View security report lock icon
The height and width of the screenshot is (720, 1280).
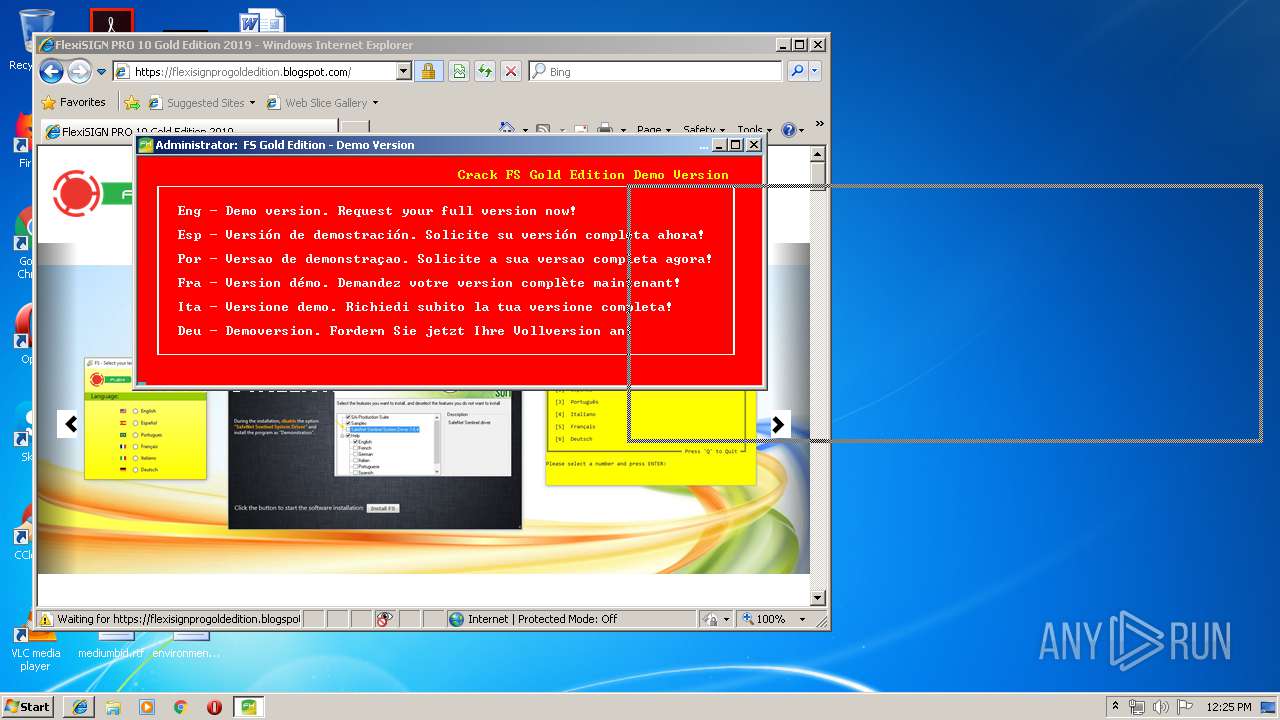pos(428,72)
